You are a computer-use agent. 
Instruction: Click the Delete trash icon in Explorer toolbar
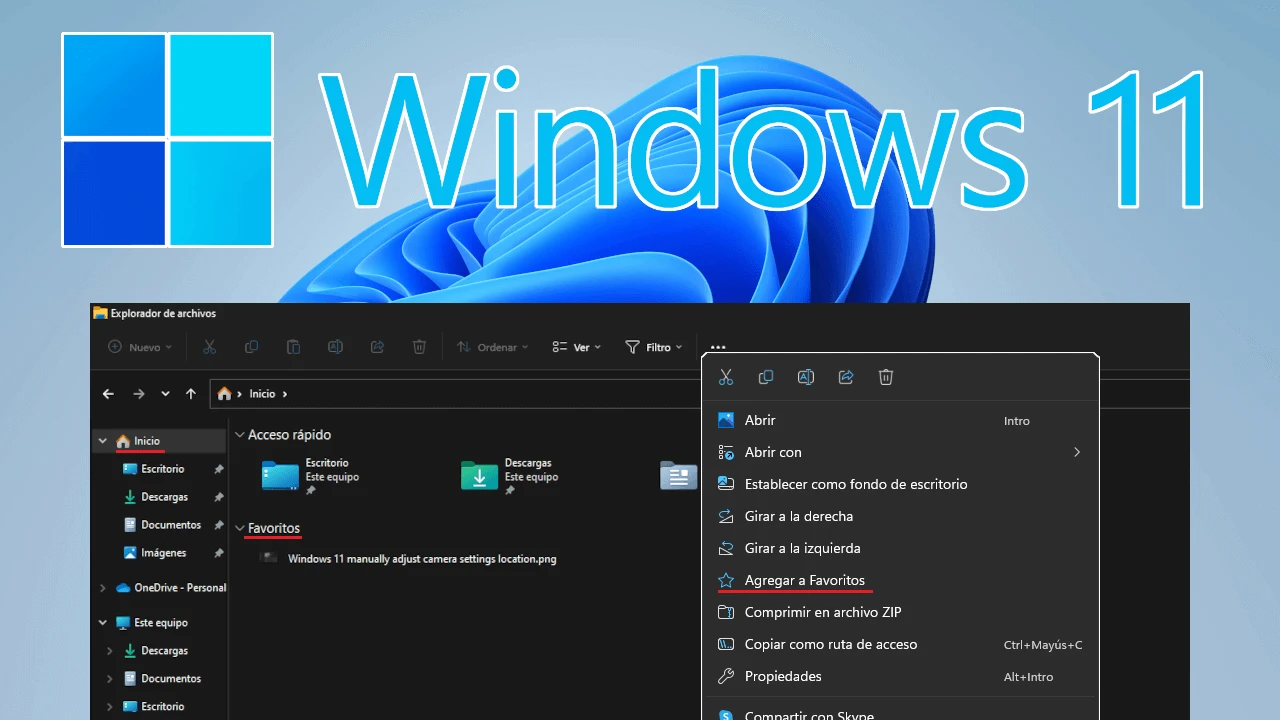(419, 347)
